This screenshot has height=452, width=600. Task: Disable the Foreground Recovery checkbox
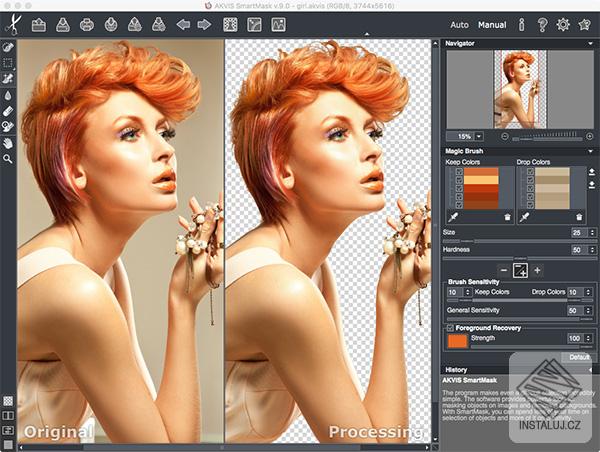pyautogui.click(x=450, y=328)
